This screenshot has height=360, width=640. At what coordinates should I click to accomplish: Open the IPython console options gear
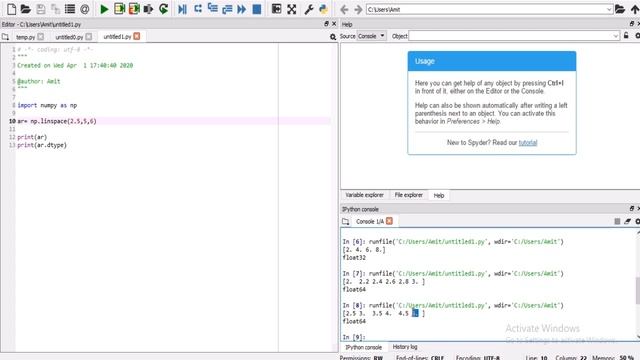[x=637, y=221]
